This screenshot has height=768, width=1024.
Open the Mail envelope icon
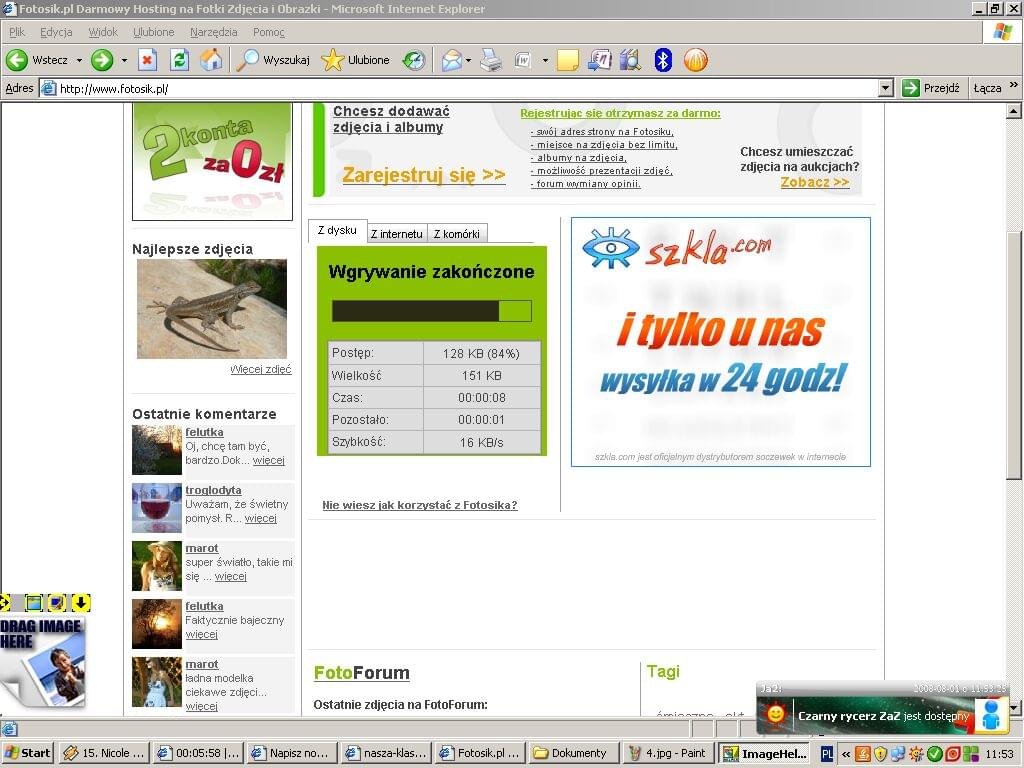coord(451,61)
